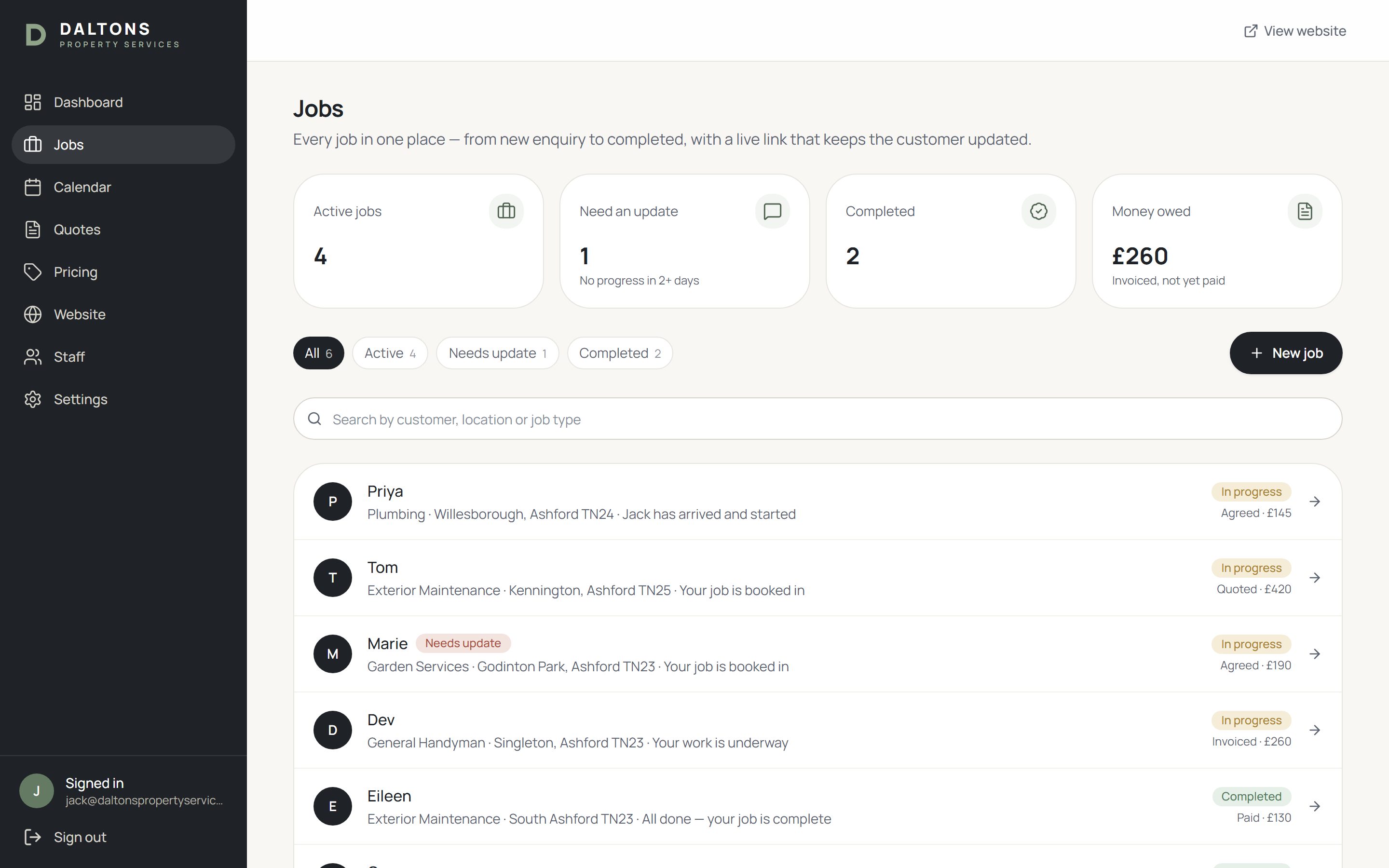Click the text Agreed · £190

pos(1256,665)
